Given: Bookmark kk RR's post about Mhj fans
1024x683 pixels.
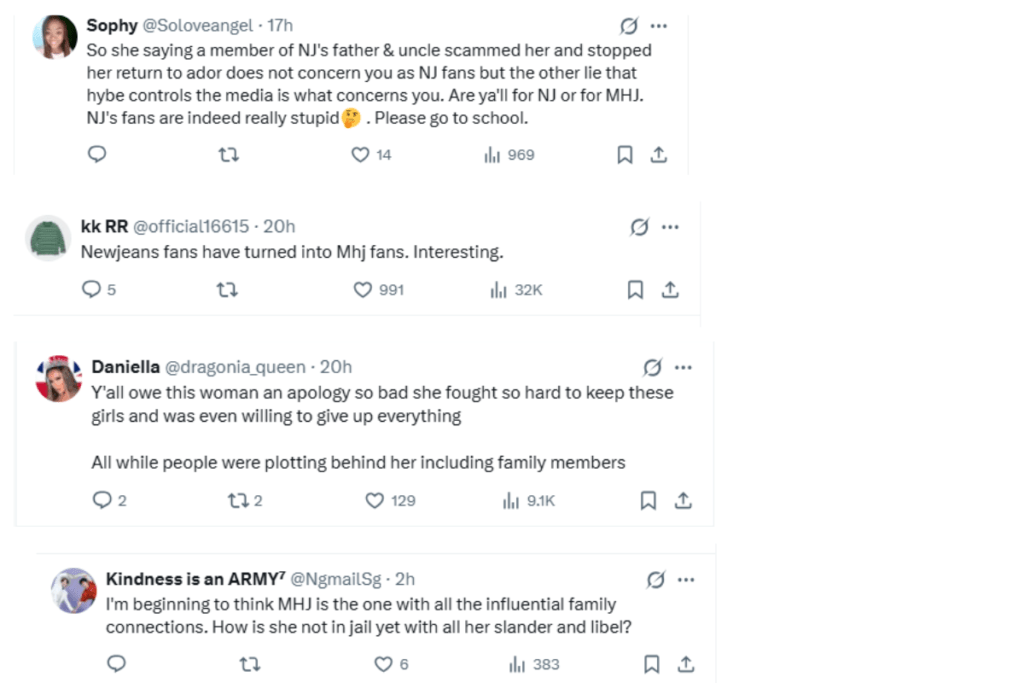Looking at the screenshot, I should pos(635,289).
